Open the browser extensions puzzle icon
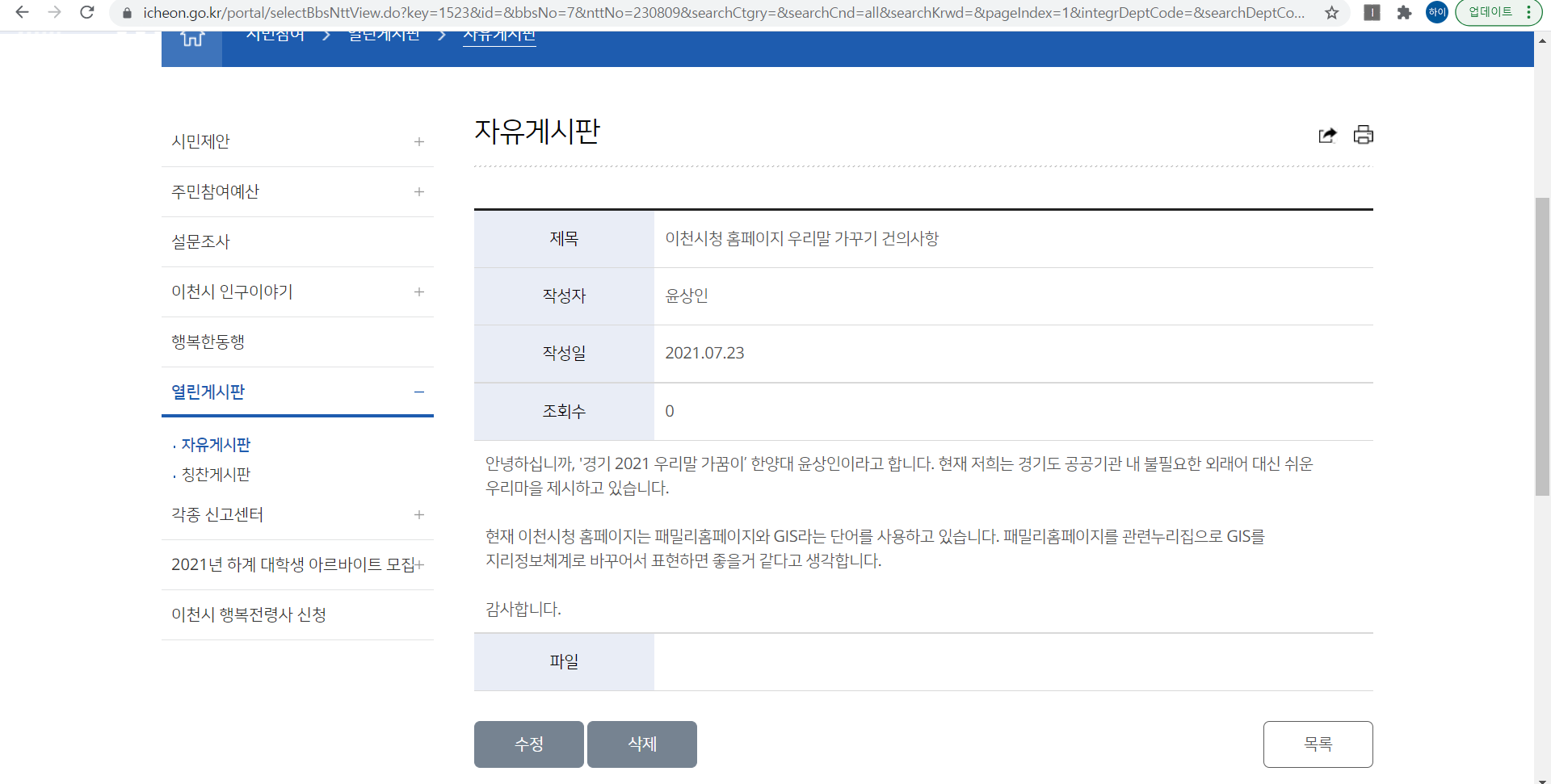 coord(1405,13)
